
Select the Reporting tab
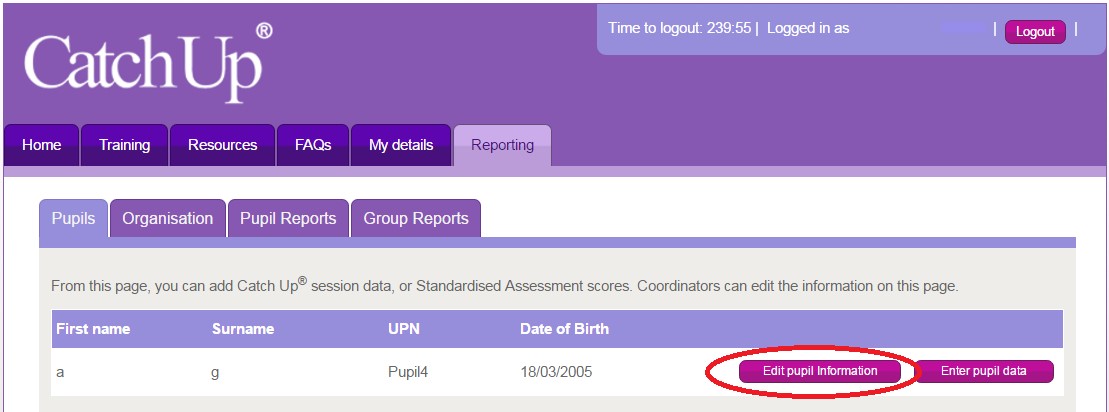coord(502,145)
